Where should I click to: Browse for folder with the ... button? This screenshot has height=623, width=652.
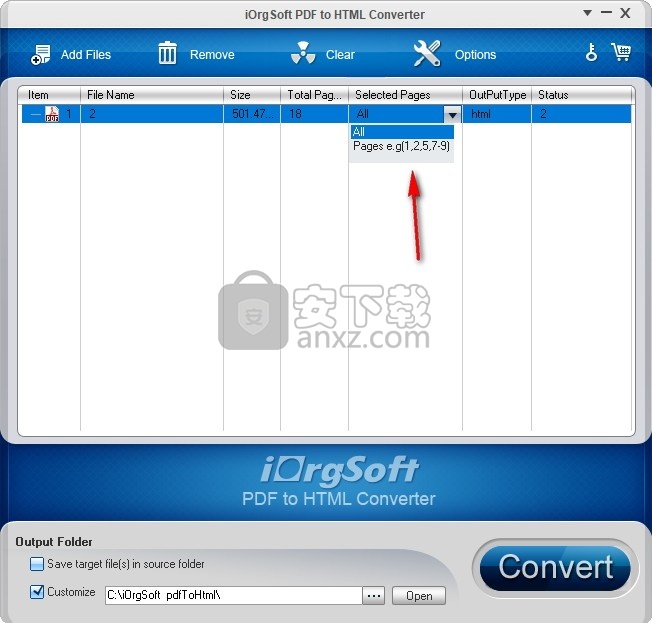(x=373, y=596)
